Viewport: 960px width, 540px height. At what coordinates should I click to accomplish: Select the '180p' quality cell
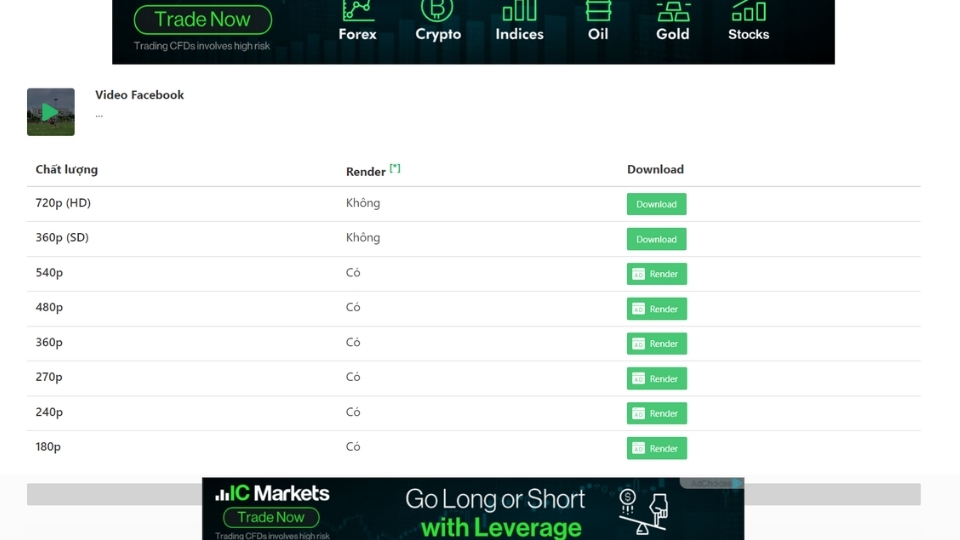point(48,447)
